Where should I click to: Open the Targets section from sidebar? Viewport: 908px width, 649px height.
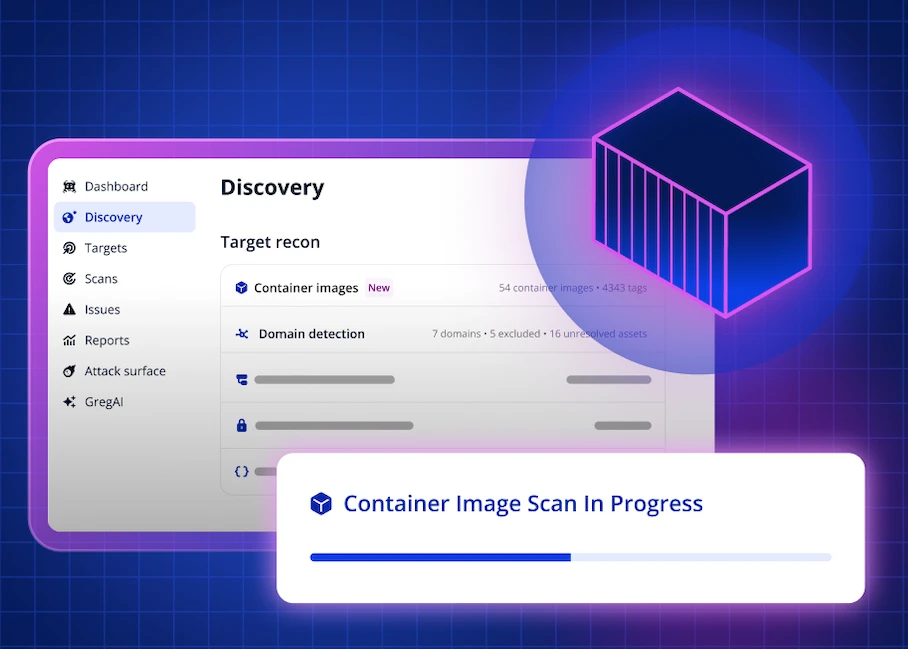pyautogui.click(x=103, y=248)
